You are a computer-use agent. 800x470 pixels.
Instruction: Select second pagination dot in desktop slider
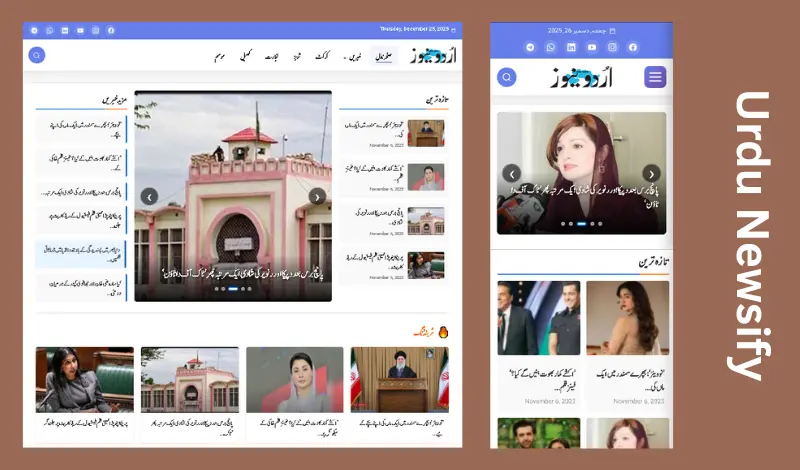pos(223,289)
